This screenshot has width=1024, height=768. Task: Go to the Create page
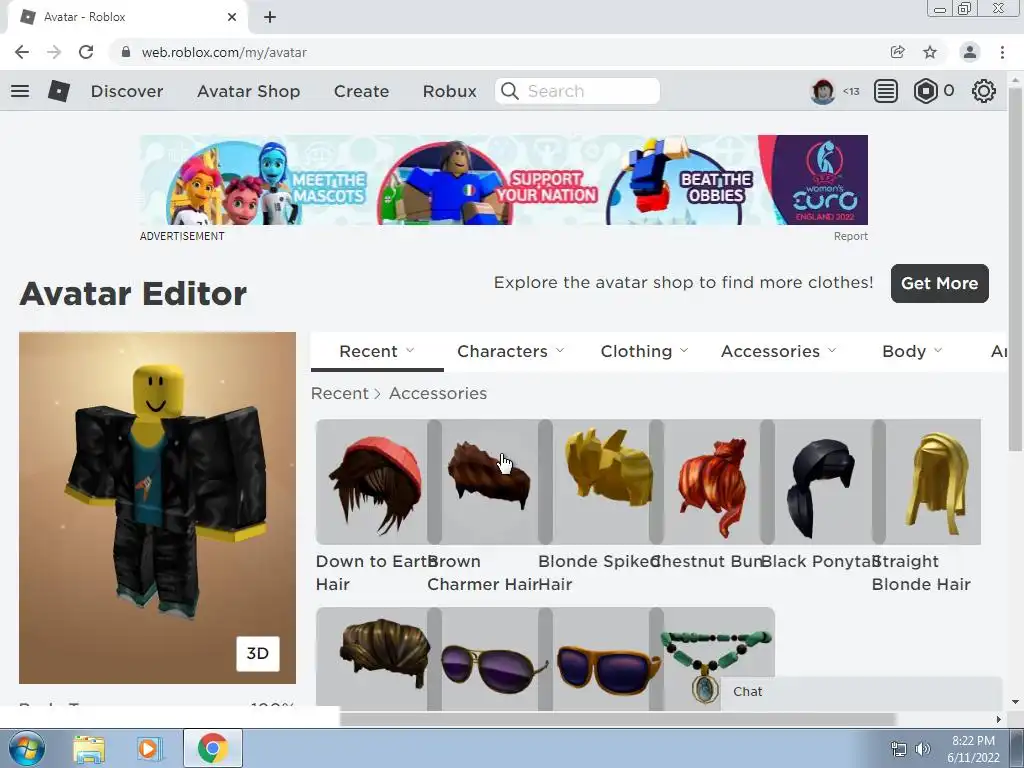click(361, 91)
